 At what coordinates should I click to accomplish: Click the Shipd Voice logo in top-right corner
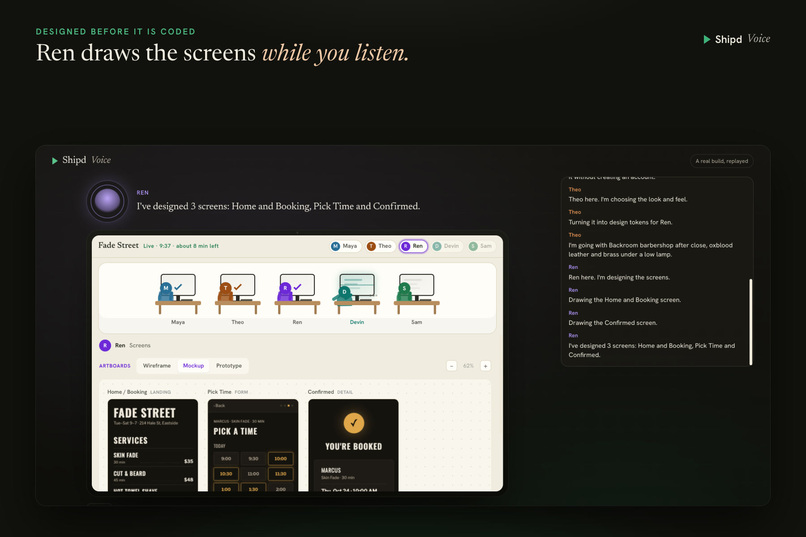click(x=736, y=39)
